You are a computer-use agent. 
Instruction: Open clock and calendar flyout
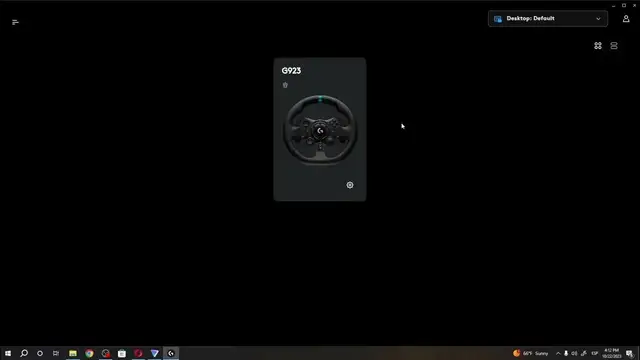[611, 353]
